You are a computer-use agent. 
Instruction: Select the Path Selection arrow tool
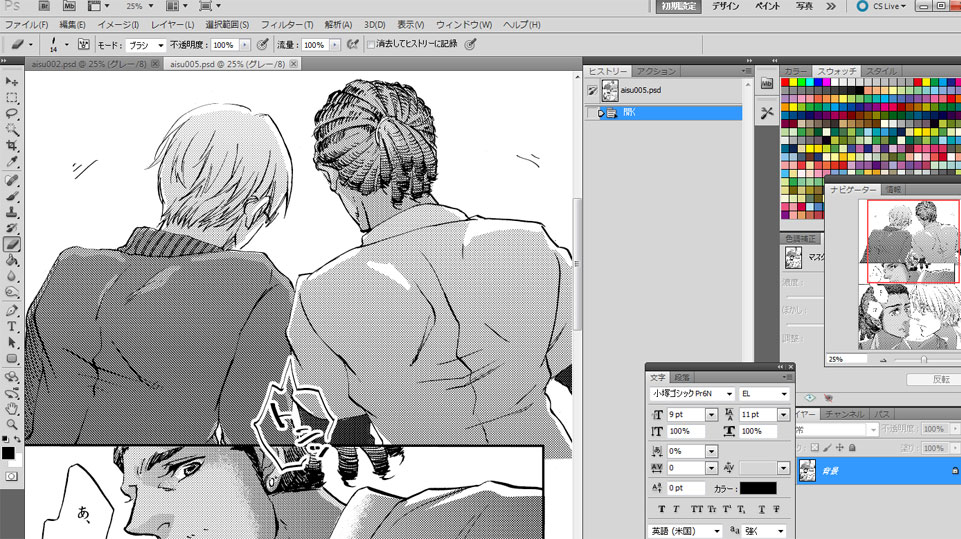tap(12, 342)
